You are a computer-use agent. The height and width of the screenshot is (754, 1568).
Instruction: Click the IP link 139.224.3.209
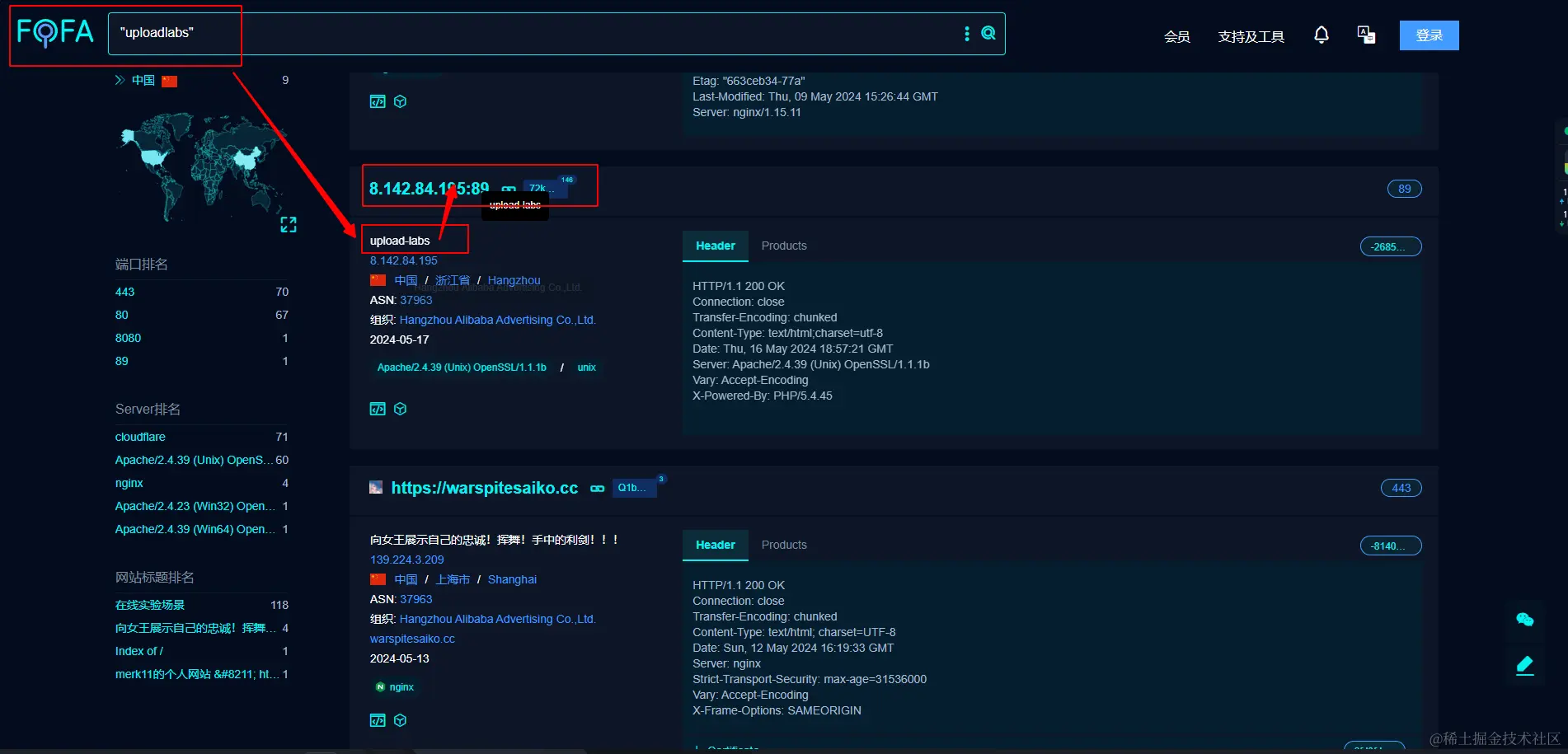click(407, 560)
